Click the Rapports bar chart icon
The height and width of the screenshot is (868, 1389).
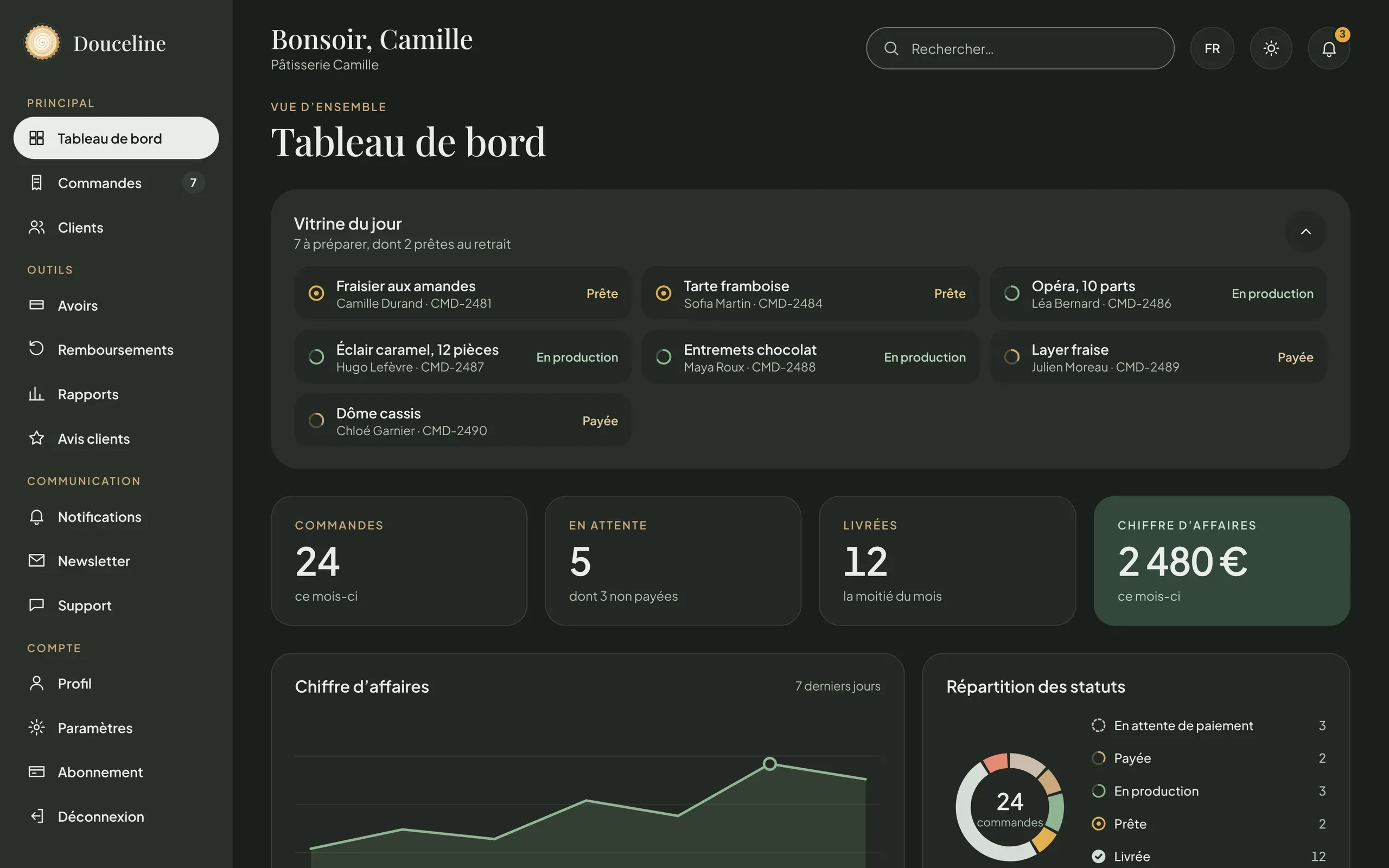click(37, 394)
